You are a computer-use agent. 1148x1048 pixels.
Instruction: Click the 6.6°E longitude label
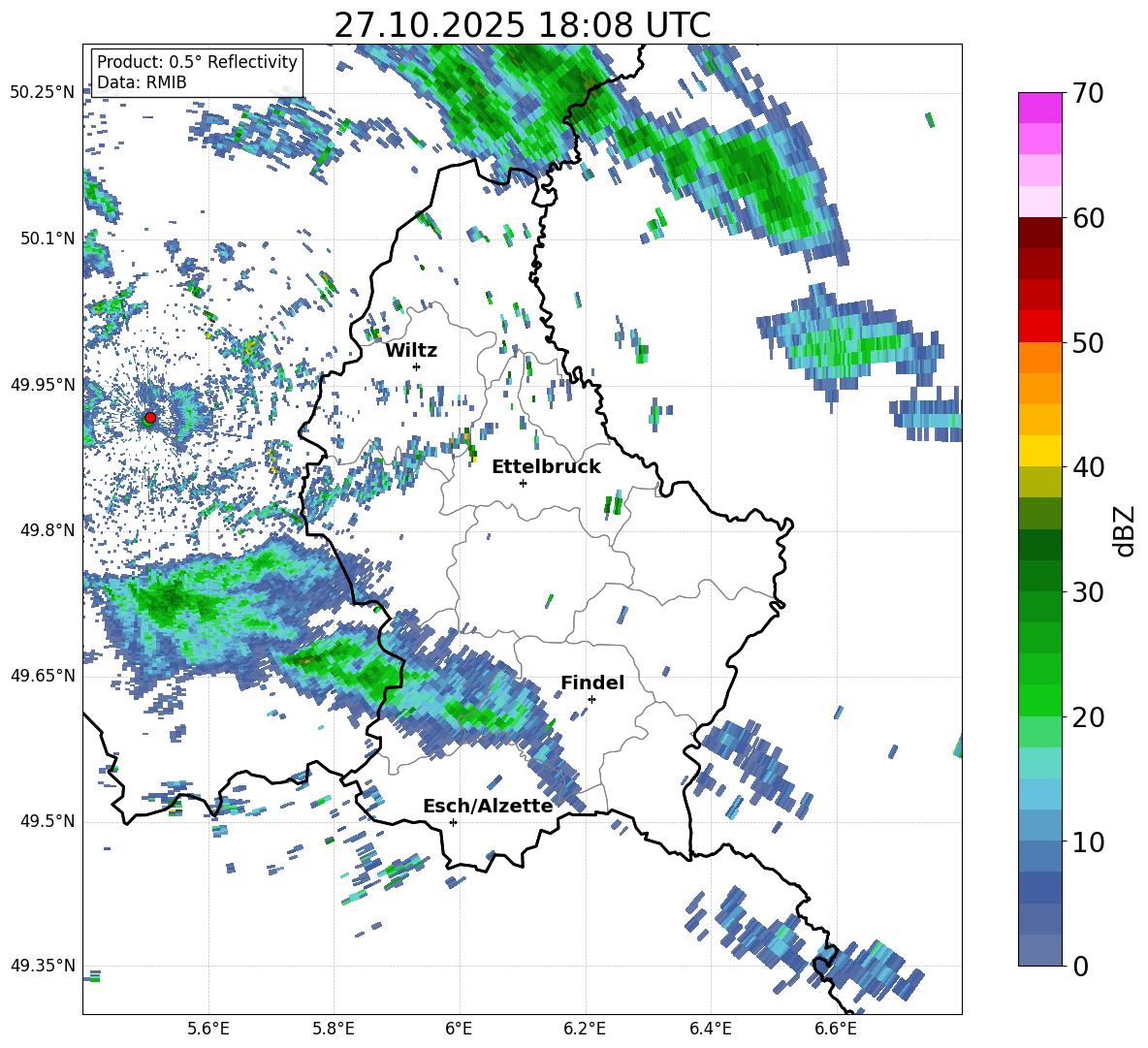(836, 1030)
